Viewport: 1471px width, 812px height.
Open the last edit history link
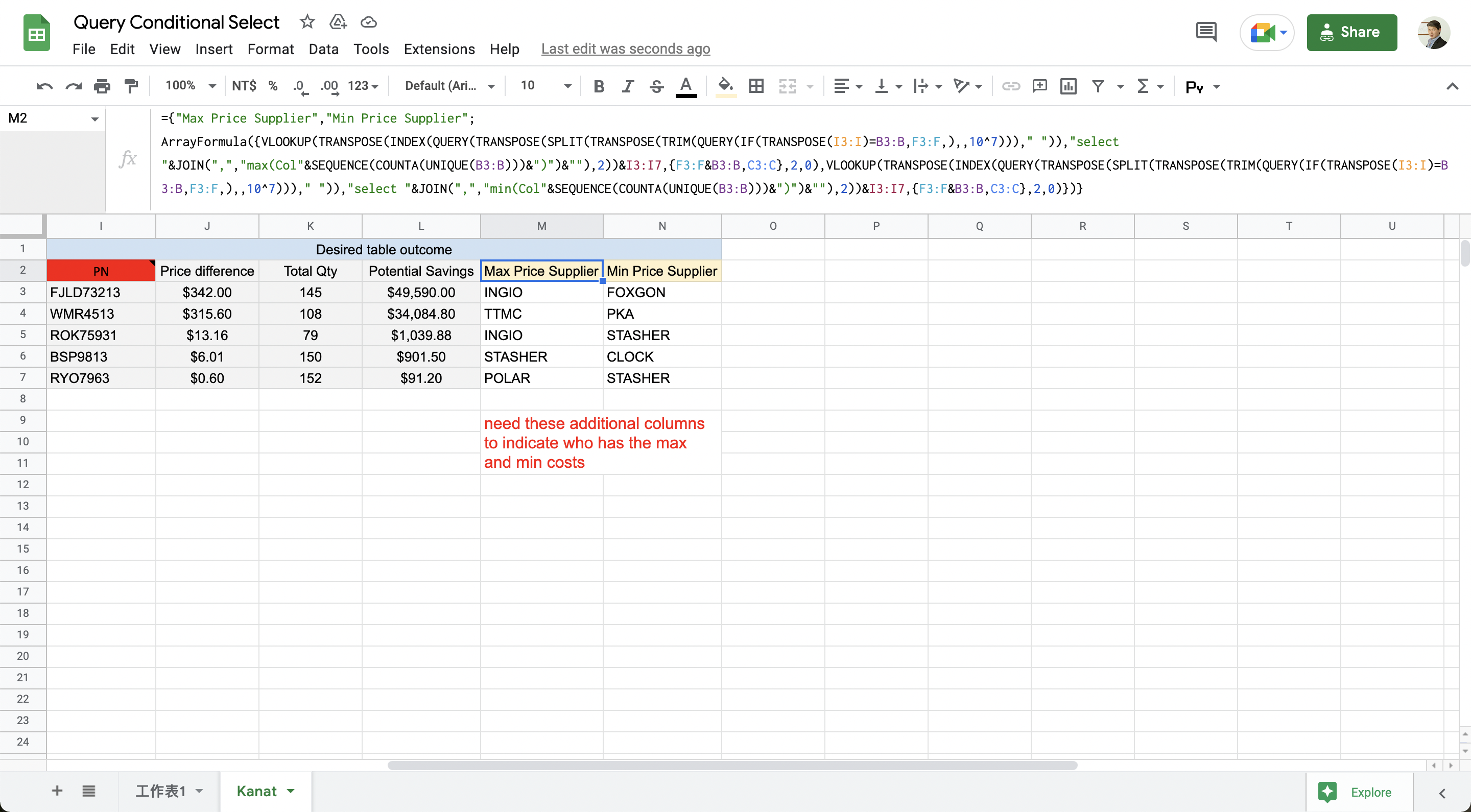coord(625,49)
